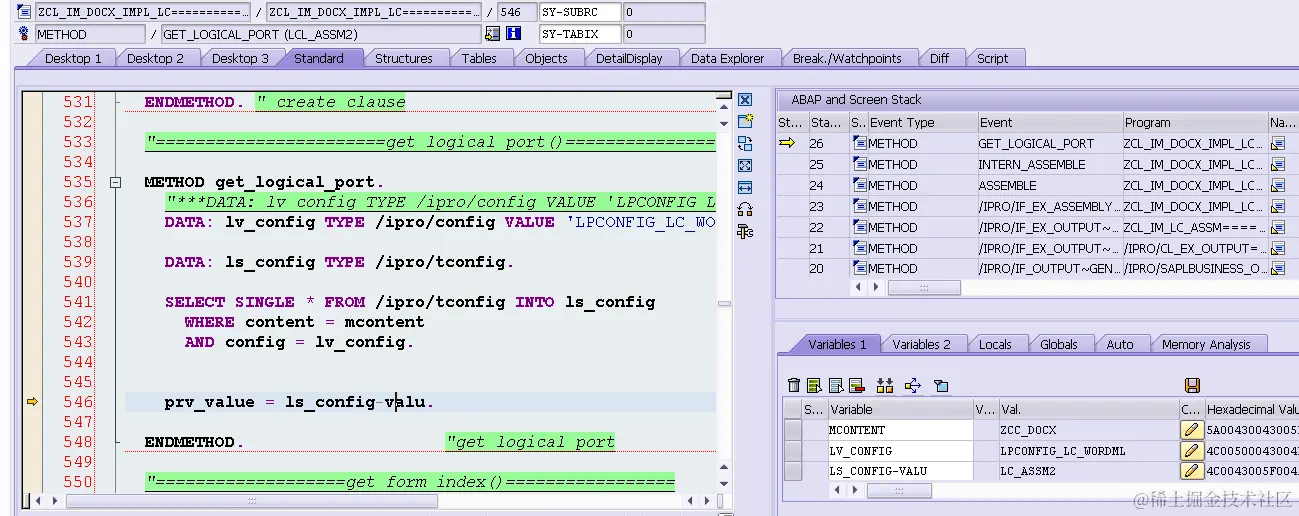1299x516 pixels.
Task: Click the source document icon by program name
Action: pos(24,12)
